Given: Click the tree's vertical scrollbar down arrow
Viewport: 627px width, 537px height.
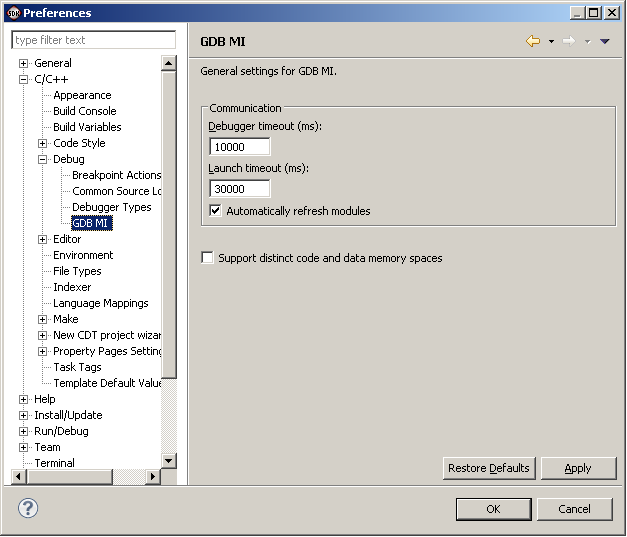Looking at the screenshot, I should [169, 461].
